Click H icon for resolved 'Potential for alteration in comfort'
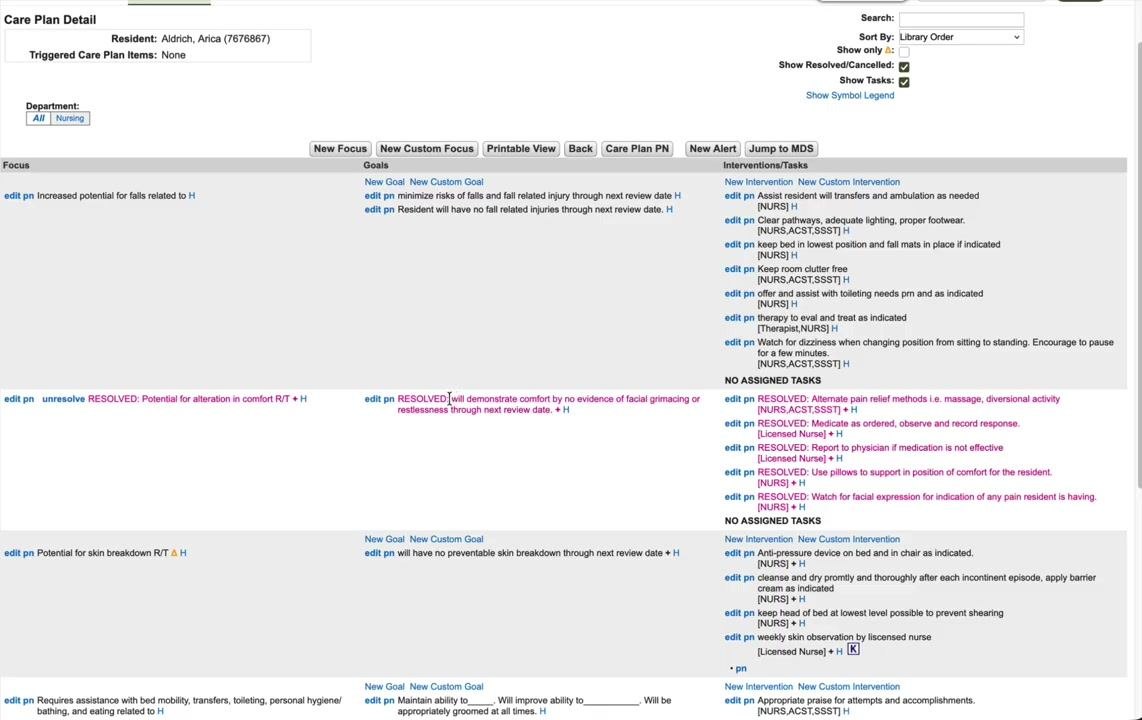 point(304,399)
